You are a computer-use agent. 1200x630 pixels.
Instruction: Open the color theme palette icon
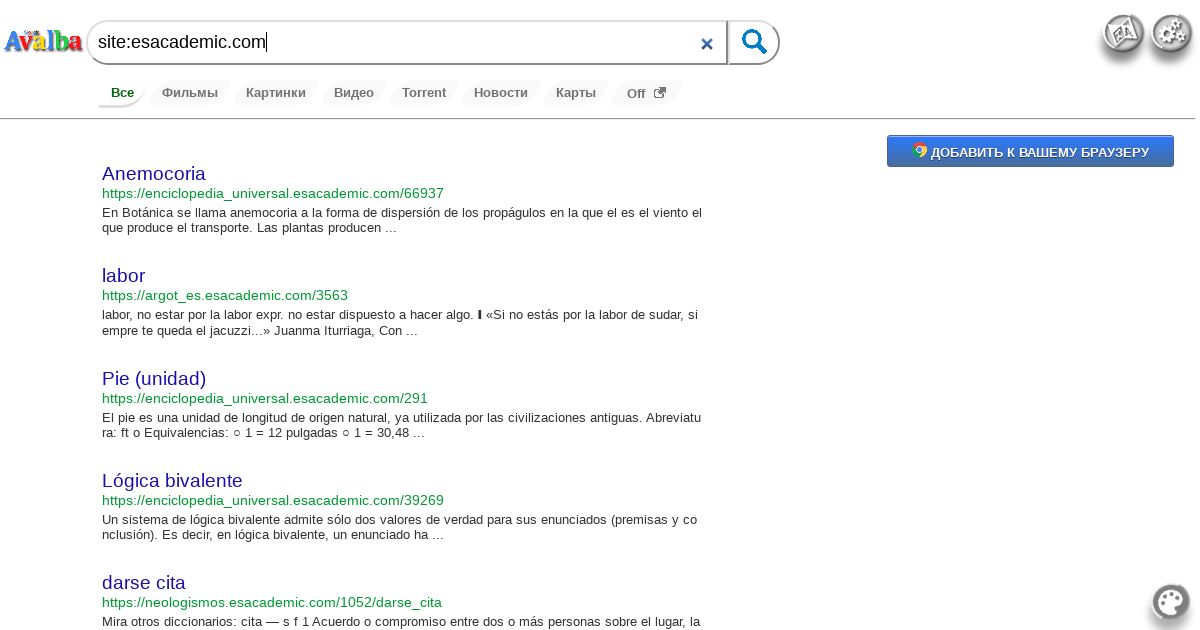click(x=1171, y=602)
